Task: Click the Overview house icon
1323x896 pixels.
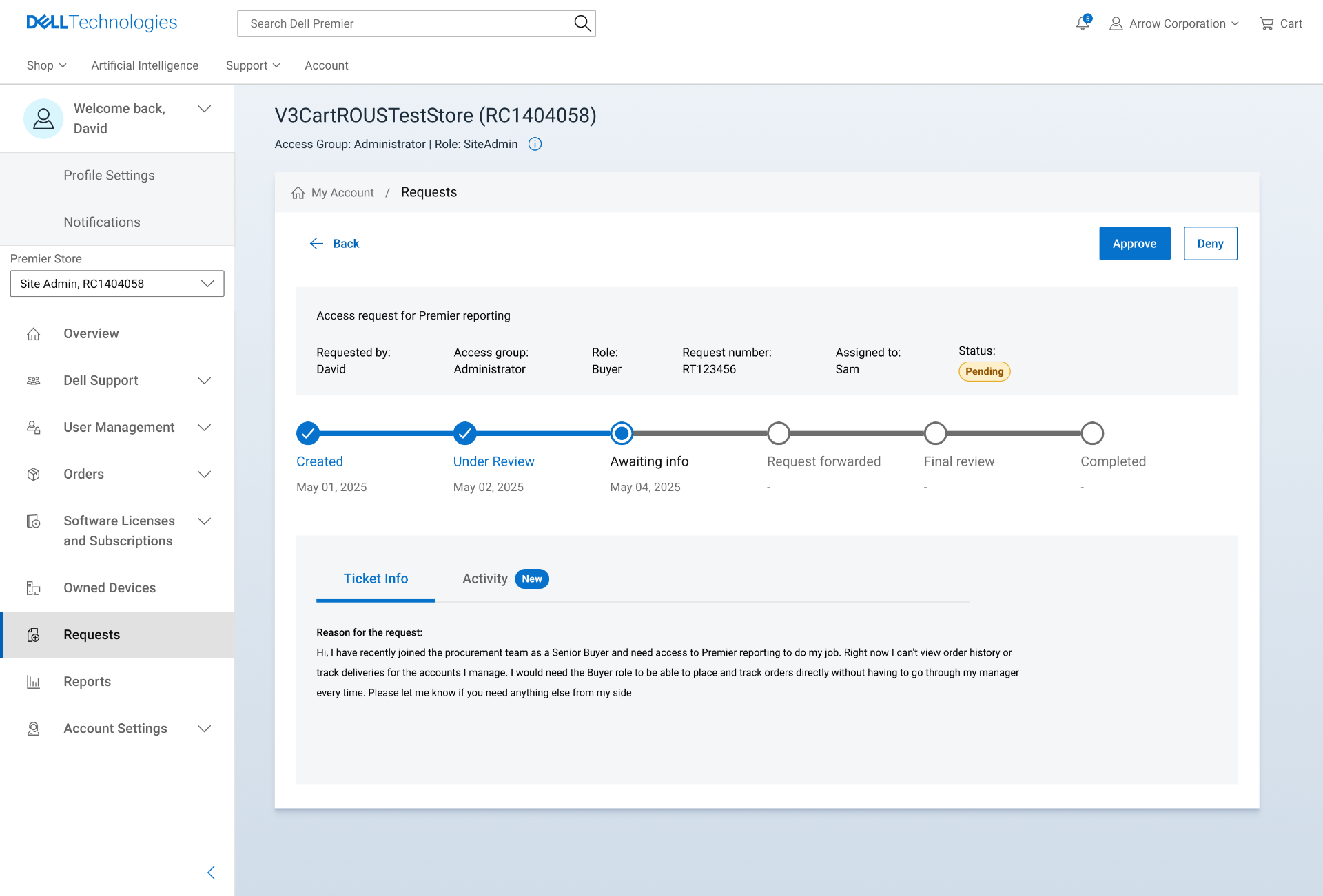Action: [x=33, y=334]
